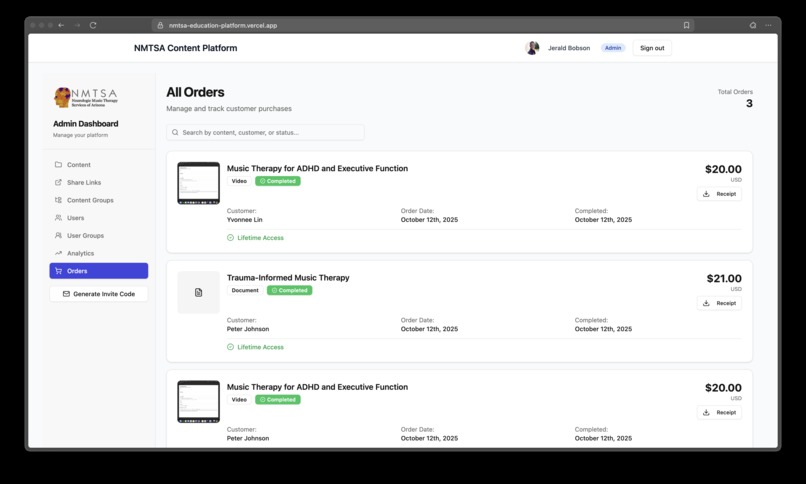806x484 pixels.
Task: Click the NMTSA Content Platform title
Action: (x=186, y=48)
